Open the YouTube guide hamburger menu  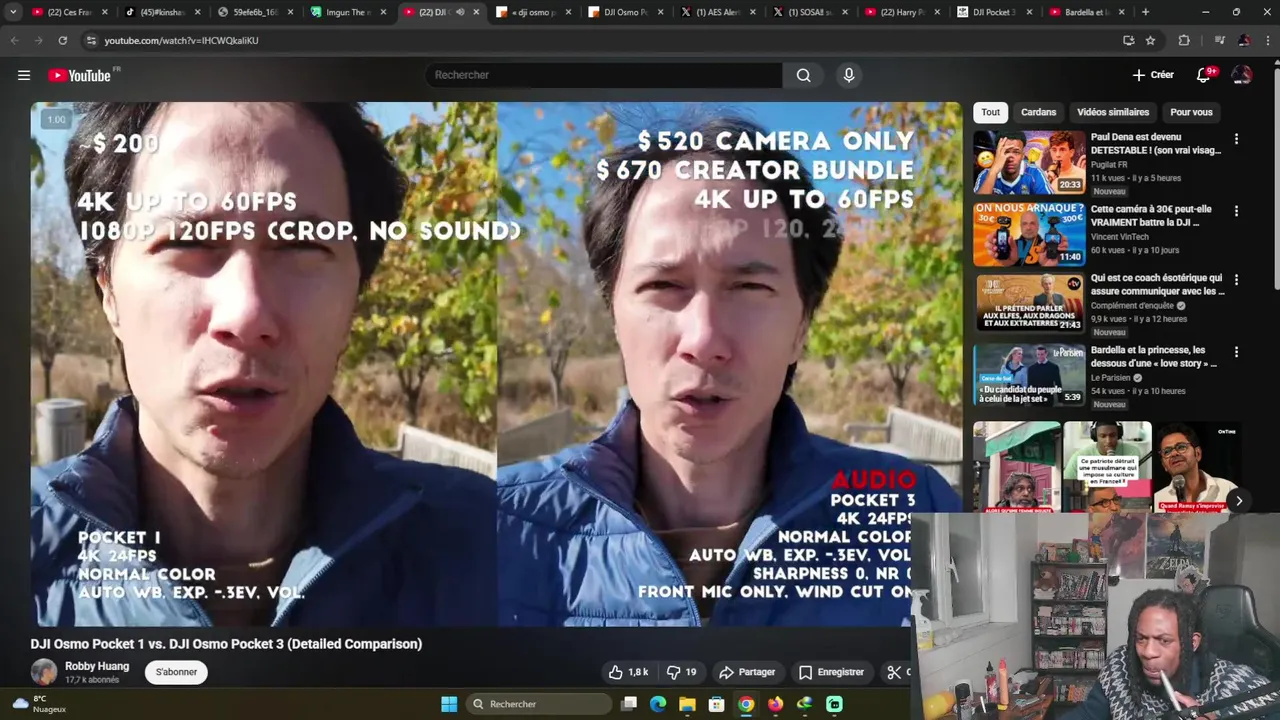tap(24, 75)
